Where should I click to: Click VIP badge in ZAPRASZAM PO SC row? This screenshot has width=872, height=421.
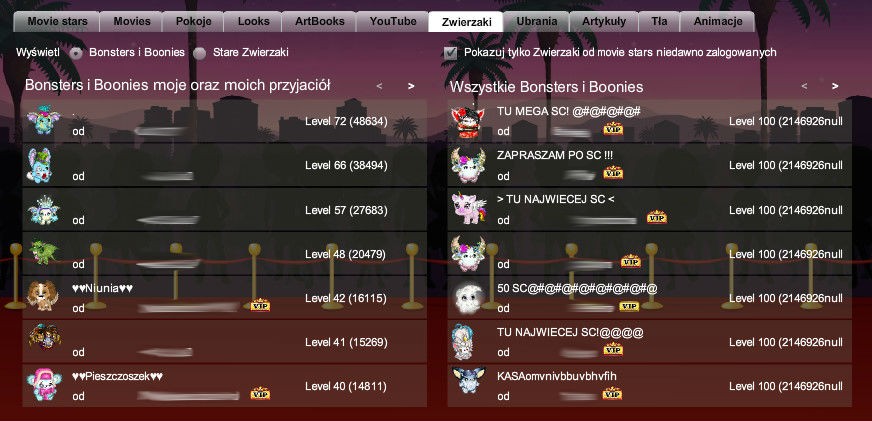613,174
